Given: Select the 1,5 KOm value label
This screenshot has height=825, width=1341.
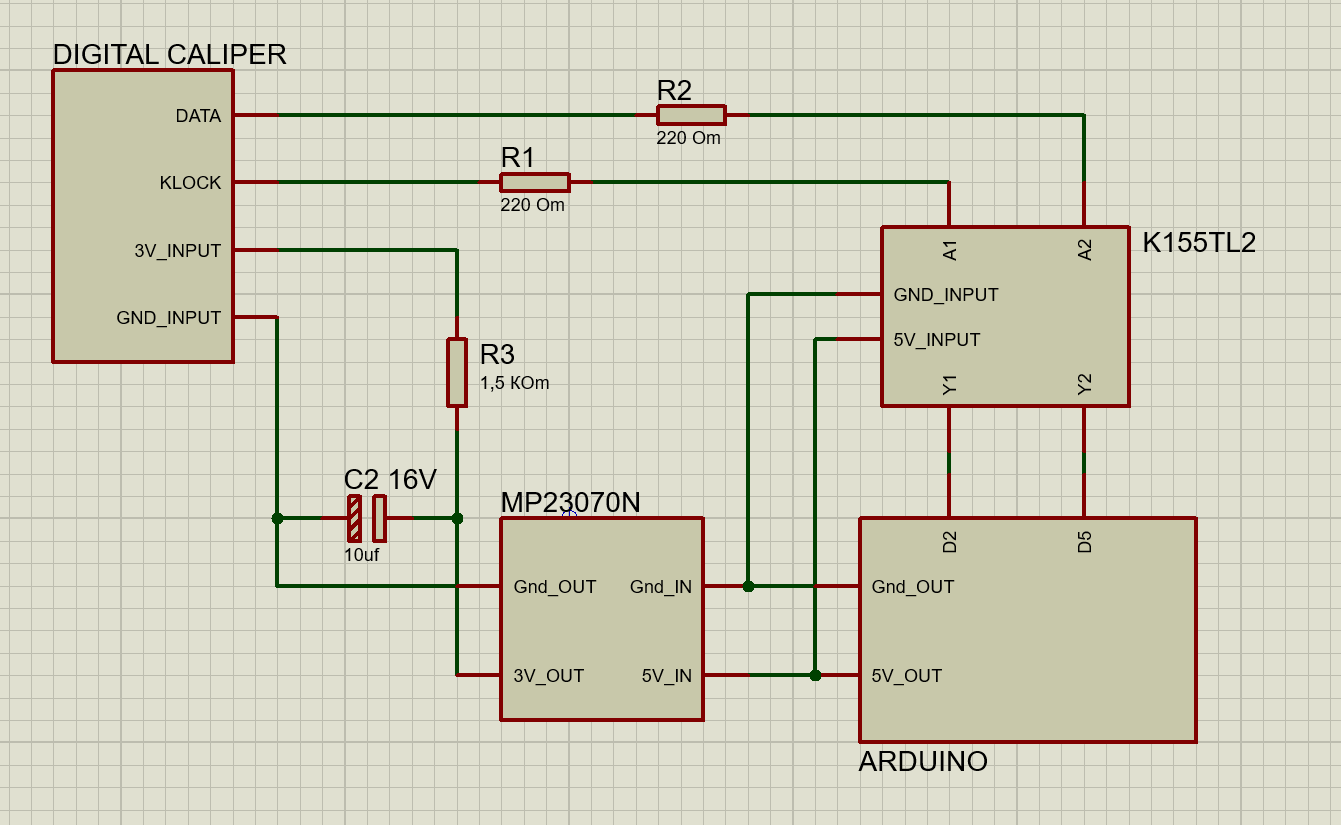Looking at the screenshot, I should 515,383.
